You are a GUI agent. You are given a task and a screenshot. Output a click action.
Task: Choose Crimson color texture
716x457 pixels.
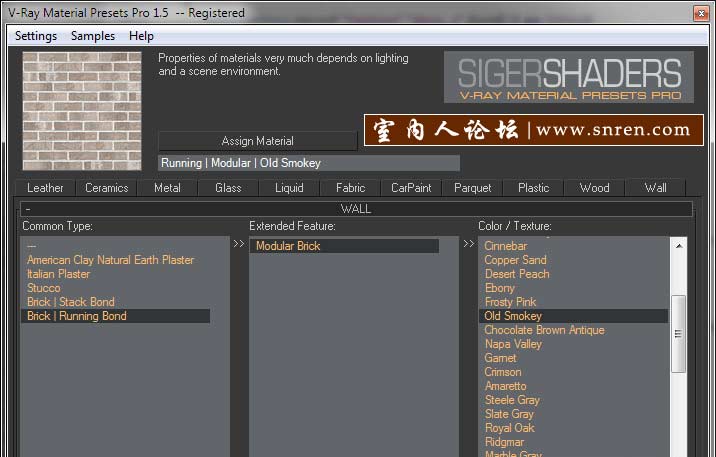503,372
